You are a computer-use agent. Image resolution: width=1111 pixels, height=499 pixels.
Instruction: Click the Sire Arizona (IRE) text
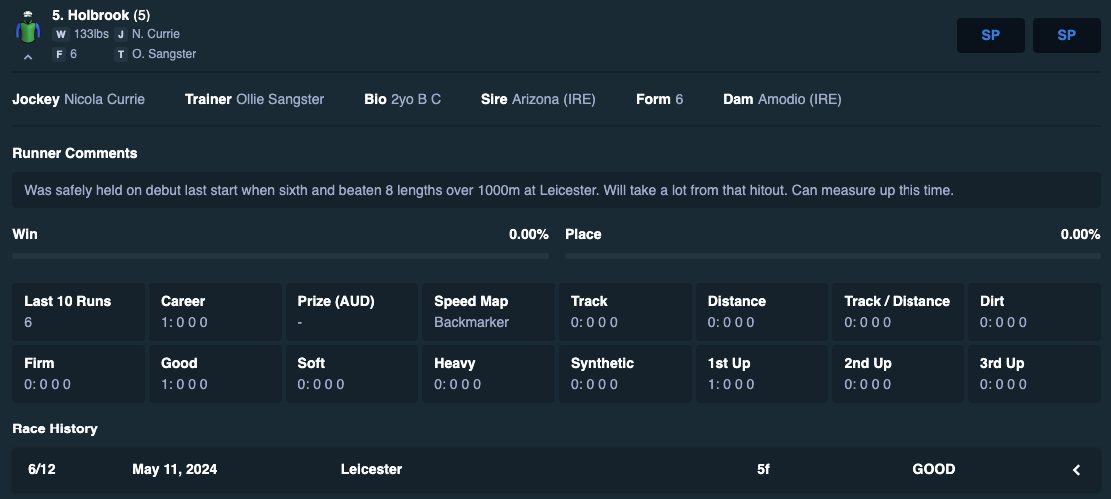pyautogui.click(x=538, y=99)
